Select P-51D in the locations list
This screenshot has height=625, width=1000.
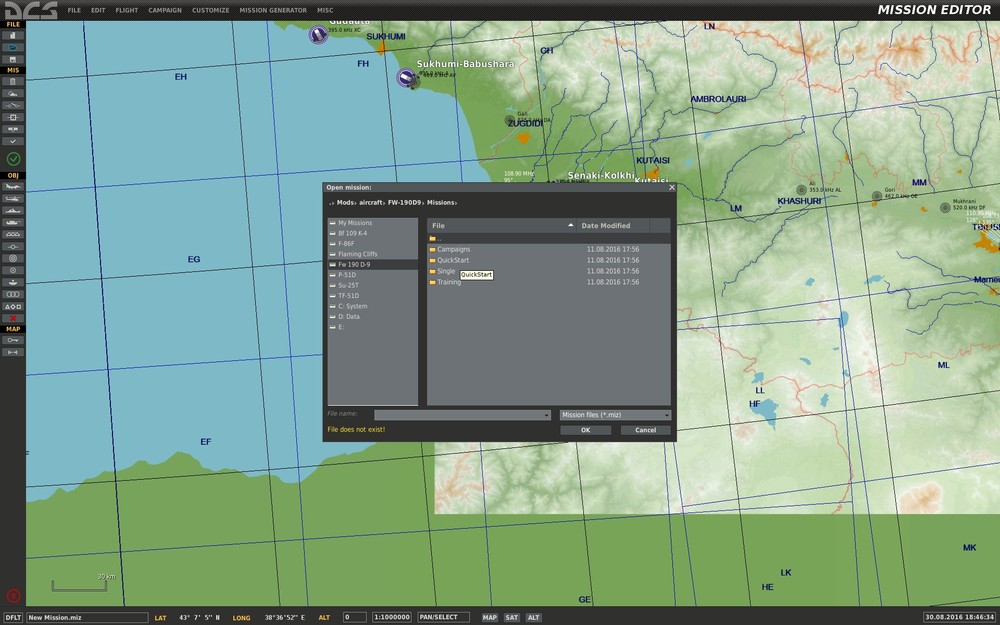[347, 274]
